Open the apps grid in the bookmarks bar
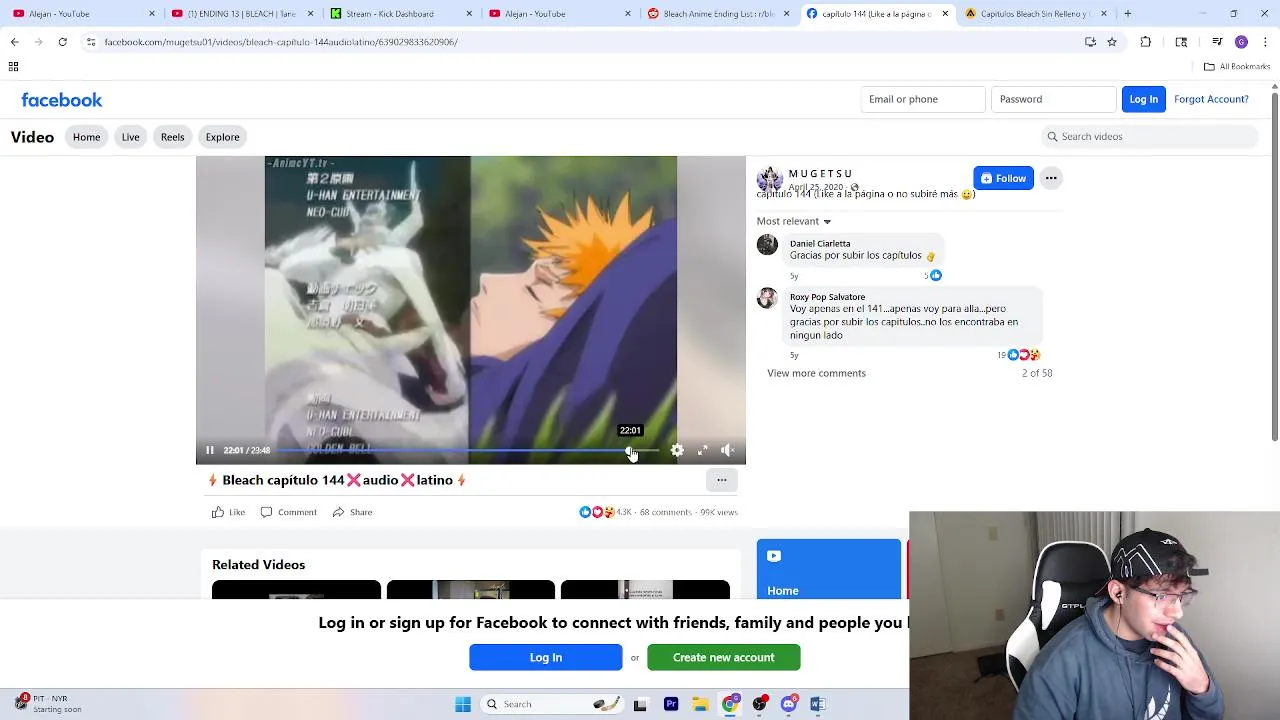 (x=14, y=67)
